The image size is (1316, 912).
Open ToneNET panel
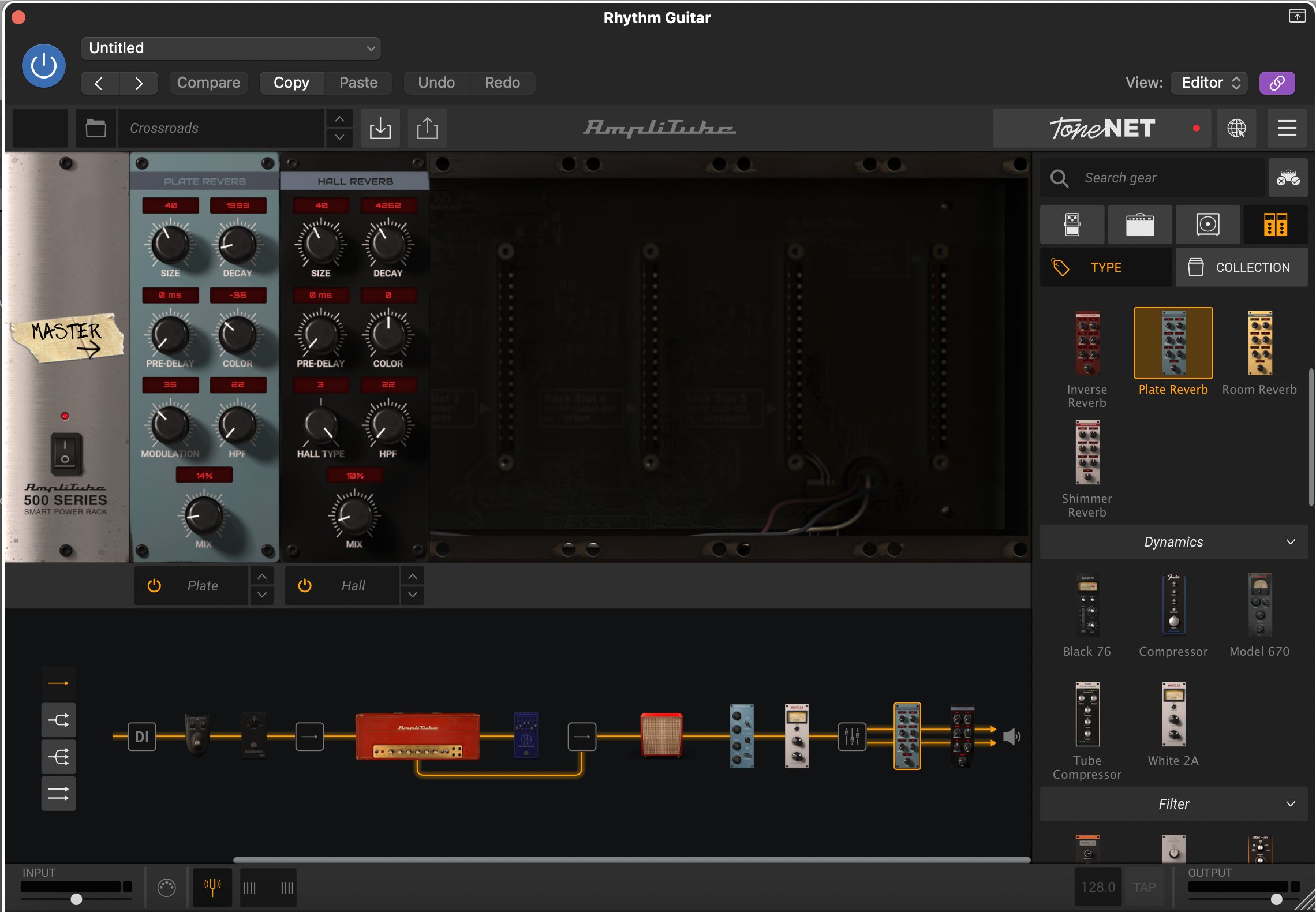point(1101,128)
